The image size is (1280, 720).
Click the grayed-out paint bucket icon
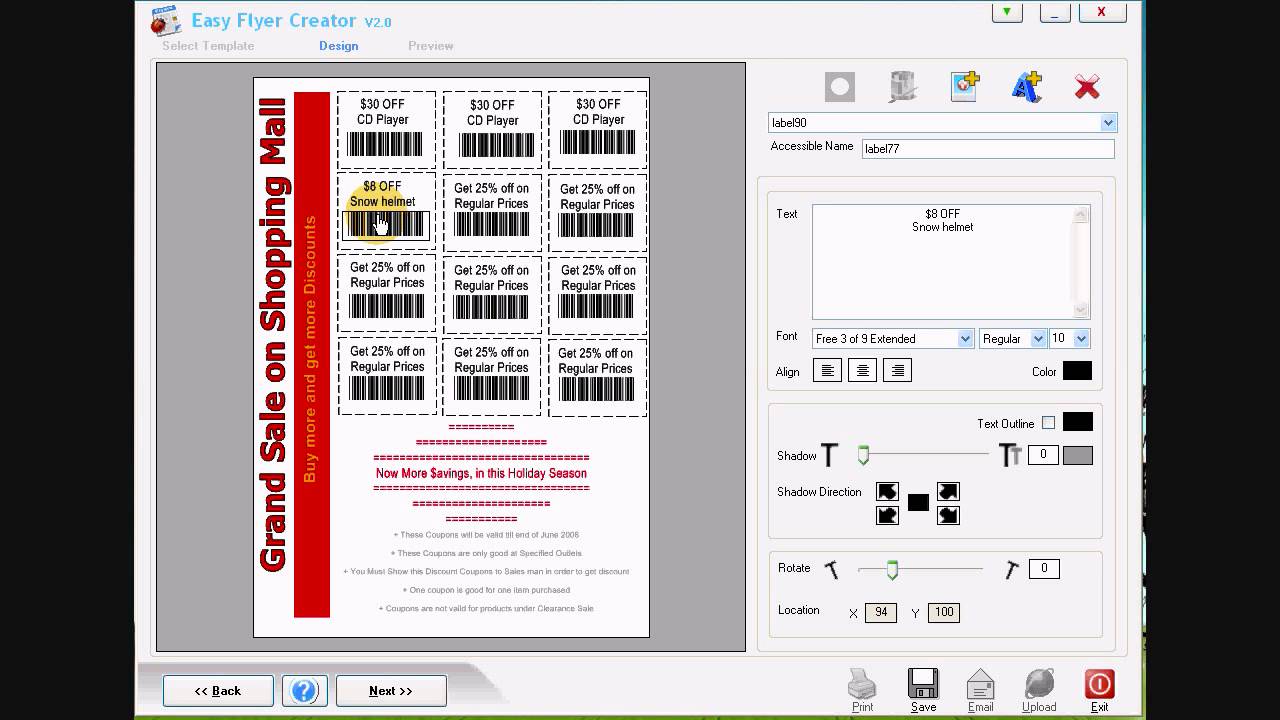coord(903,87)
